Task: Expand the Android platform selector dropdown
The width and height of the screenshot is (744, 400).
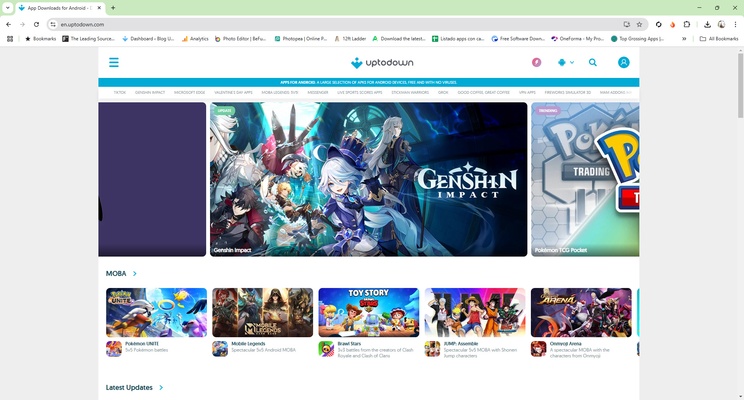Action: click(x=566, y=62)
